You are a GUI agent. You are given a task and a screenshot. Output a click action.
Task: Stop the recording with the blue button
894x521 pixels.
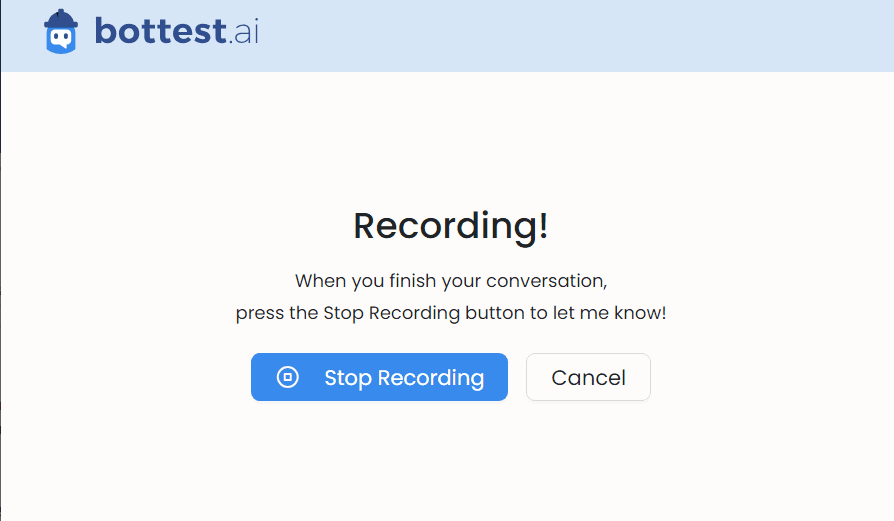tap(379, 377)
